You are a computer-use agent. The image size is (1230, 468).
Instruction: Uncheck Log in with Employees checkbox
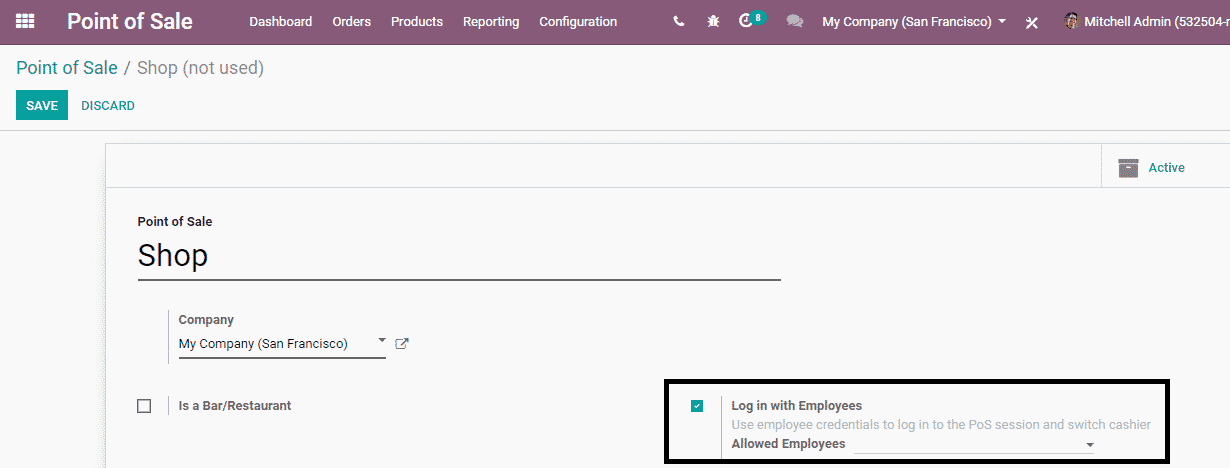click(697, 406)
